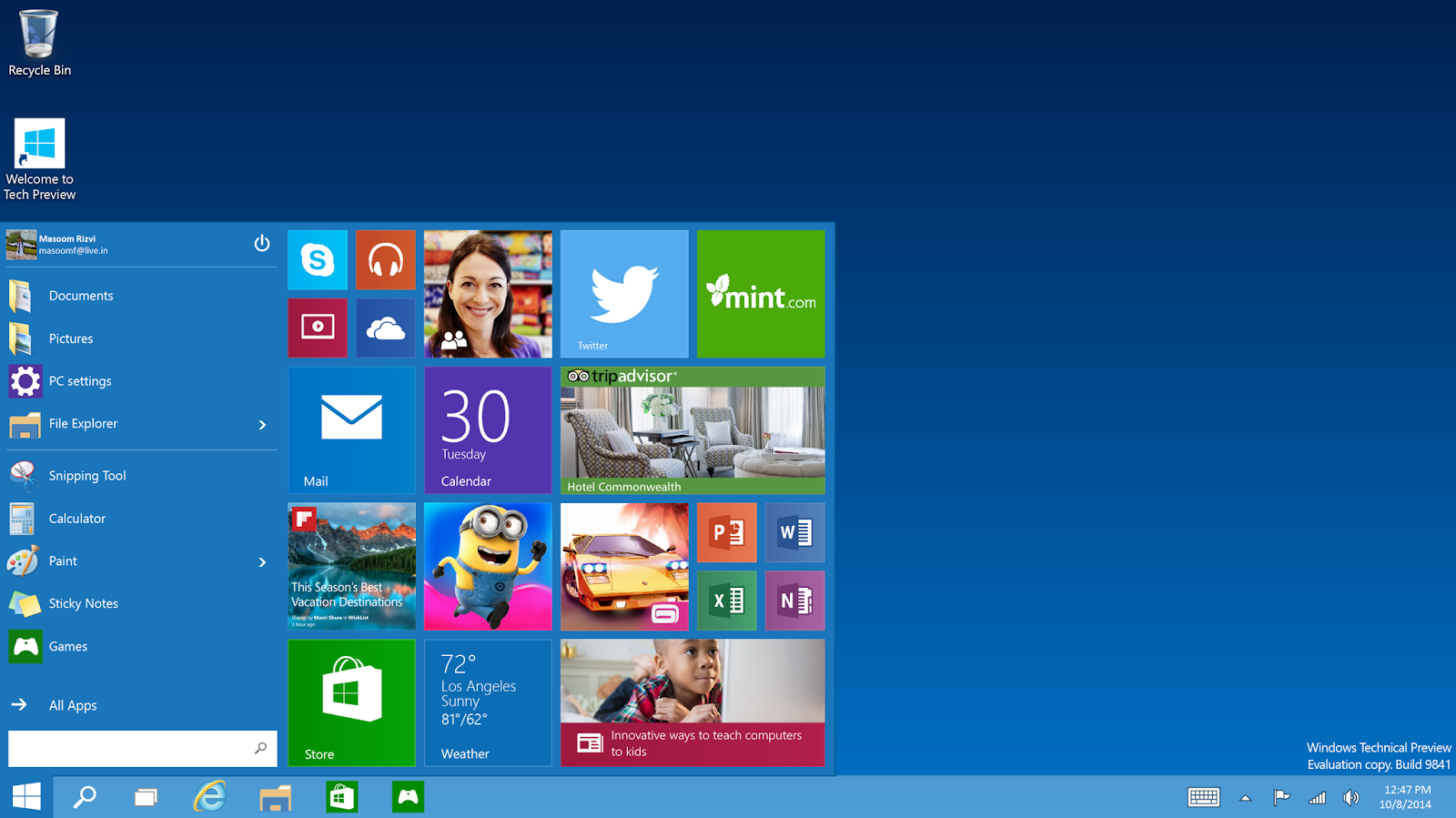Viewport: 1456px width, 818px height.
Task: Open the Games app from the taskbar
Action: (408, 797)
